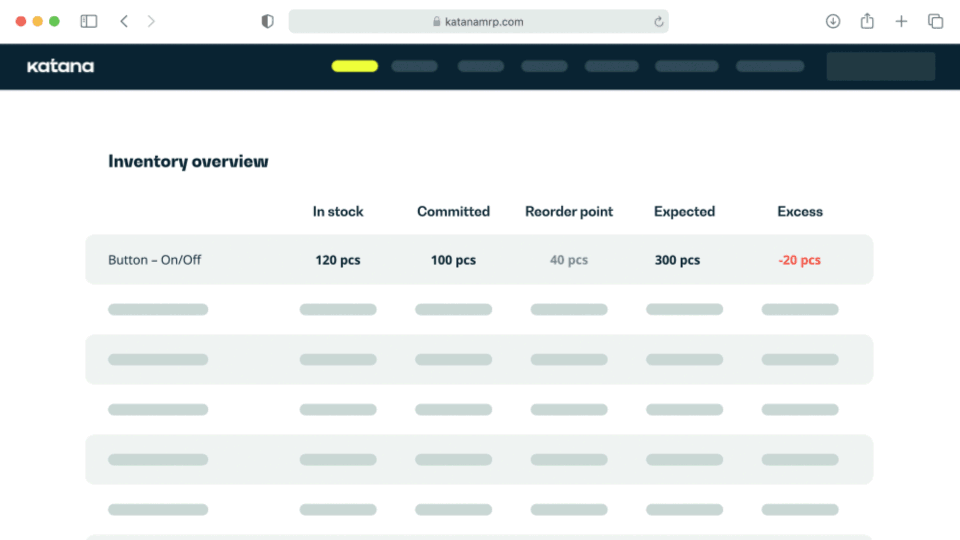Image resolution: width=960 pixels, height=540 pixels.
Task: Click the 40 pcs reorder point value
Action: pos(569,260)
